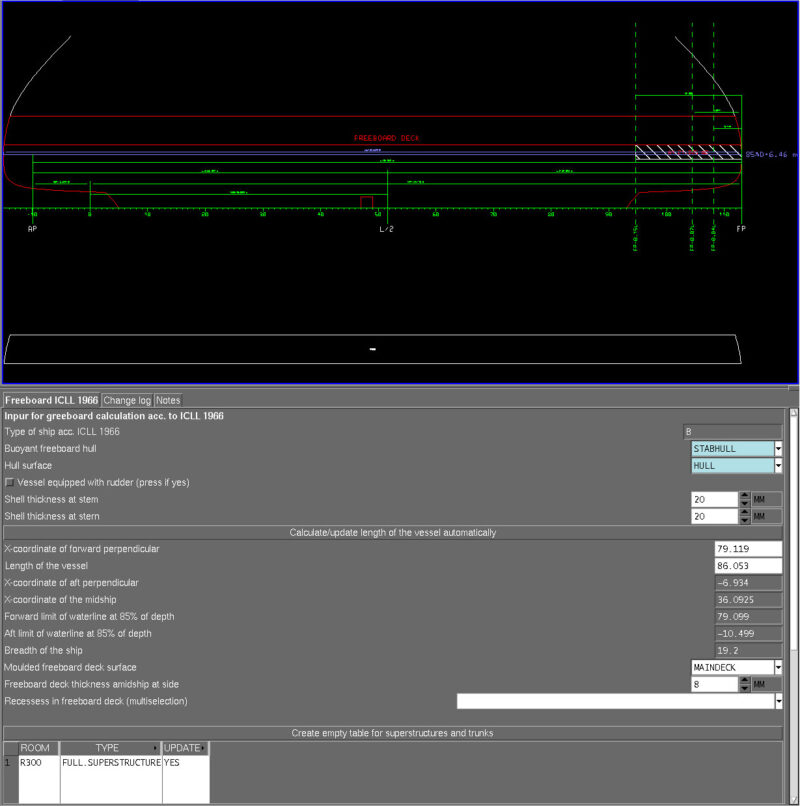The image size is (800, 806).
Task: Toggle Vessel equipped with rudder checkbox
Action: 9,482
